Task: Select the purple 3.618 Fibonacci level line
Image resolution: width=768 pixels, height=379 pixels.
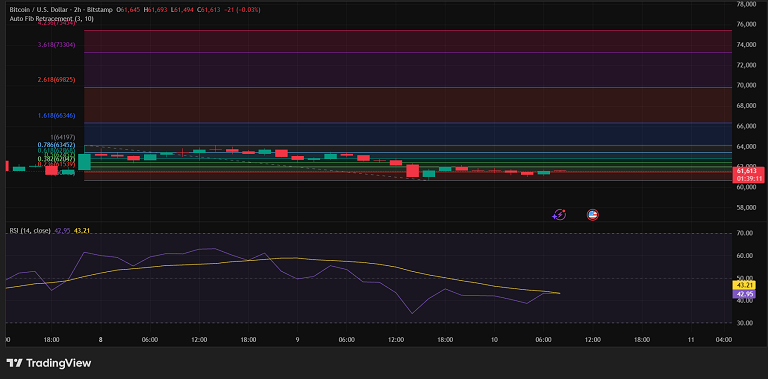Action: click(408, 52)
